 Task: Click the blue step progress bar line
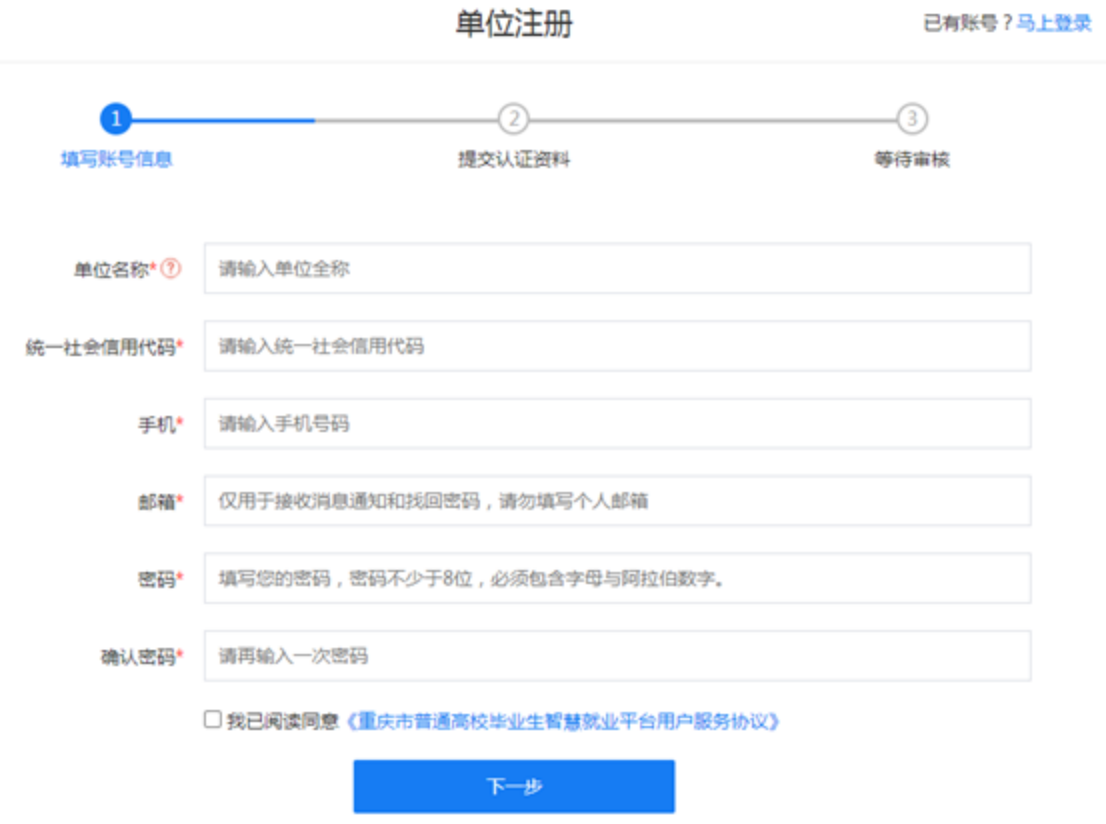(x=224, y=120)
